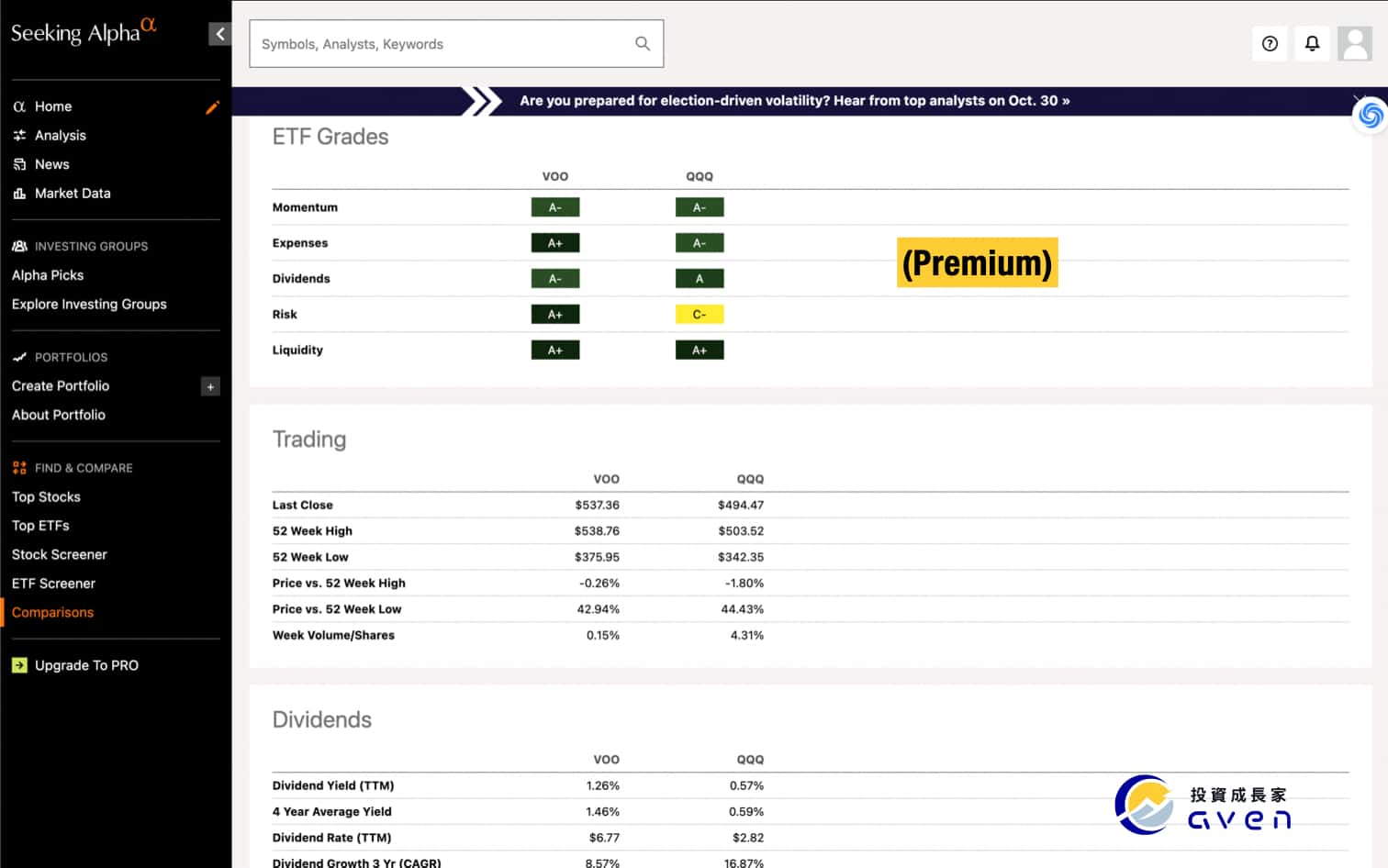Click the News feed icon

[19, 164]
